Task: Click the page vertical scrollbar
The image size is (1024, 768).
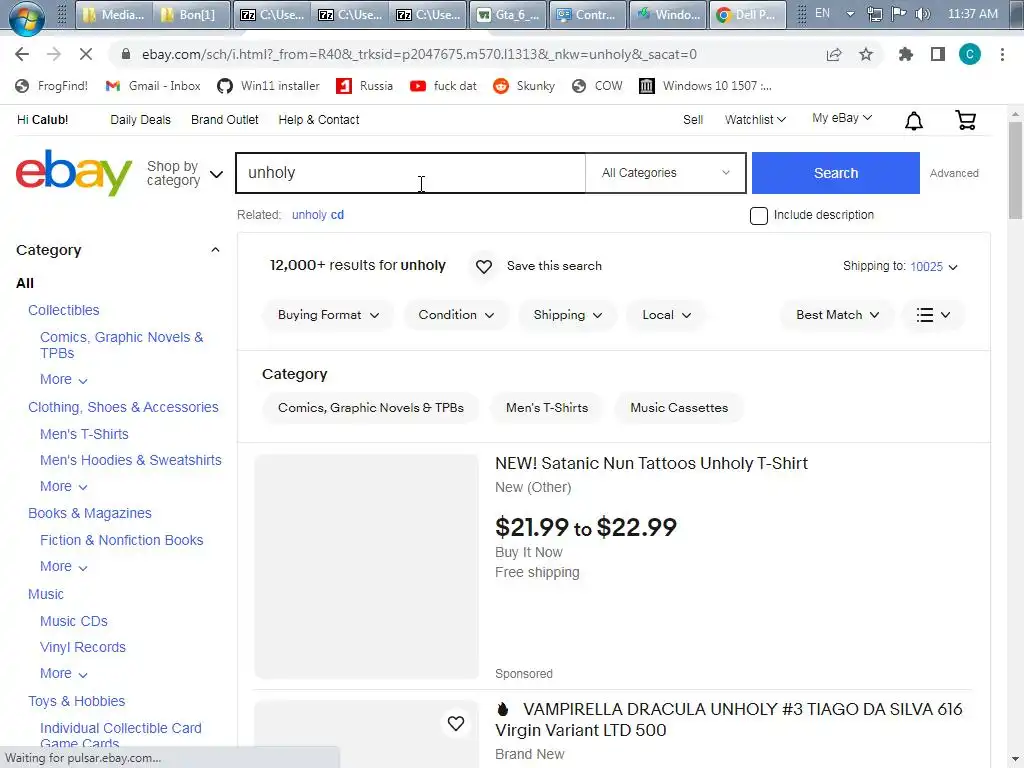Action: pos(1015,170)
